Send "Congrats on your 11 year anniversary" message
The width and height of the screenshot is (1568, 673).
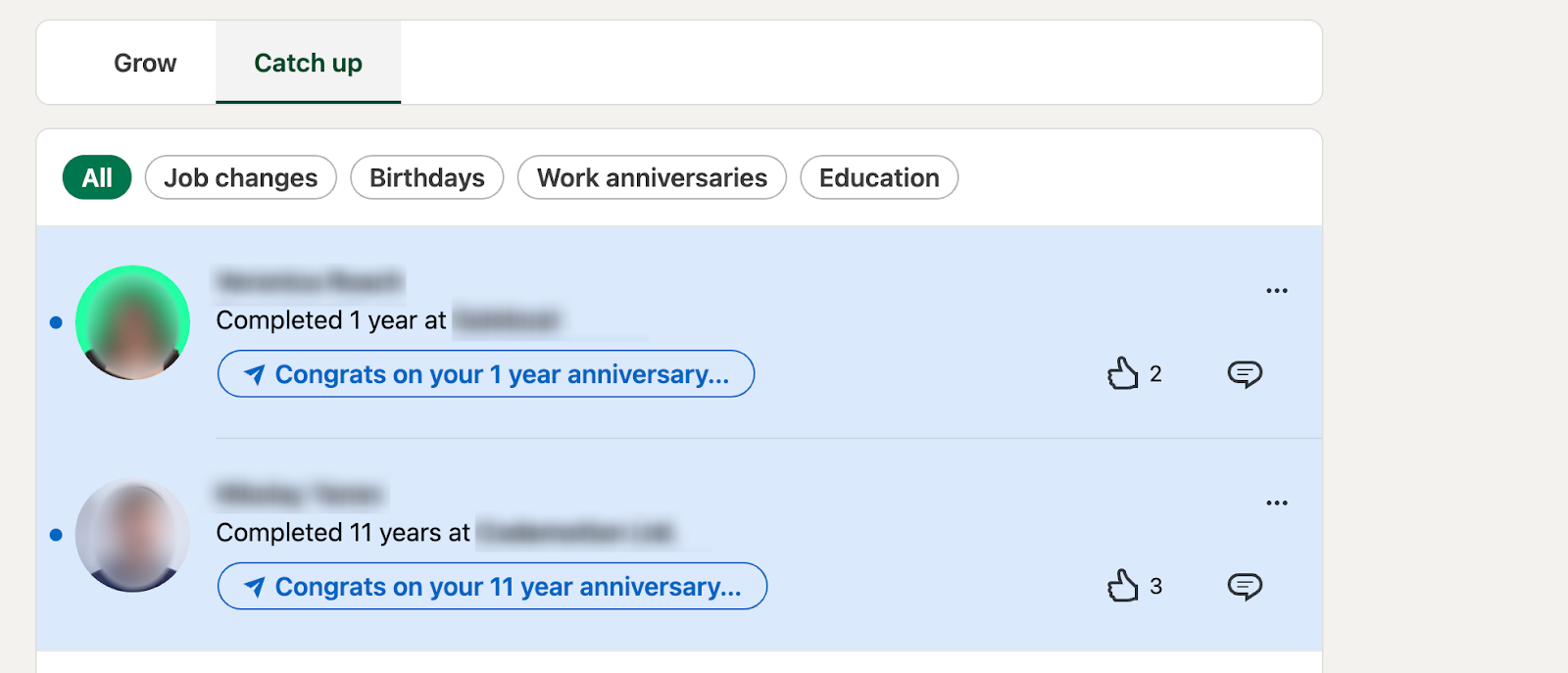[507, 587]
